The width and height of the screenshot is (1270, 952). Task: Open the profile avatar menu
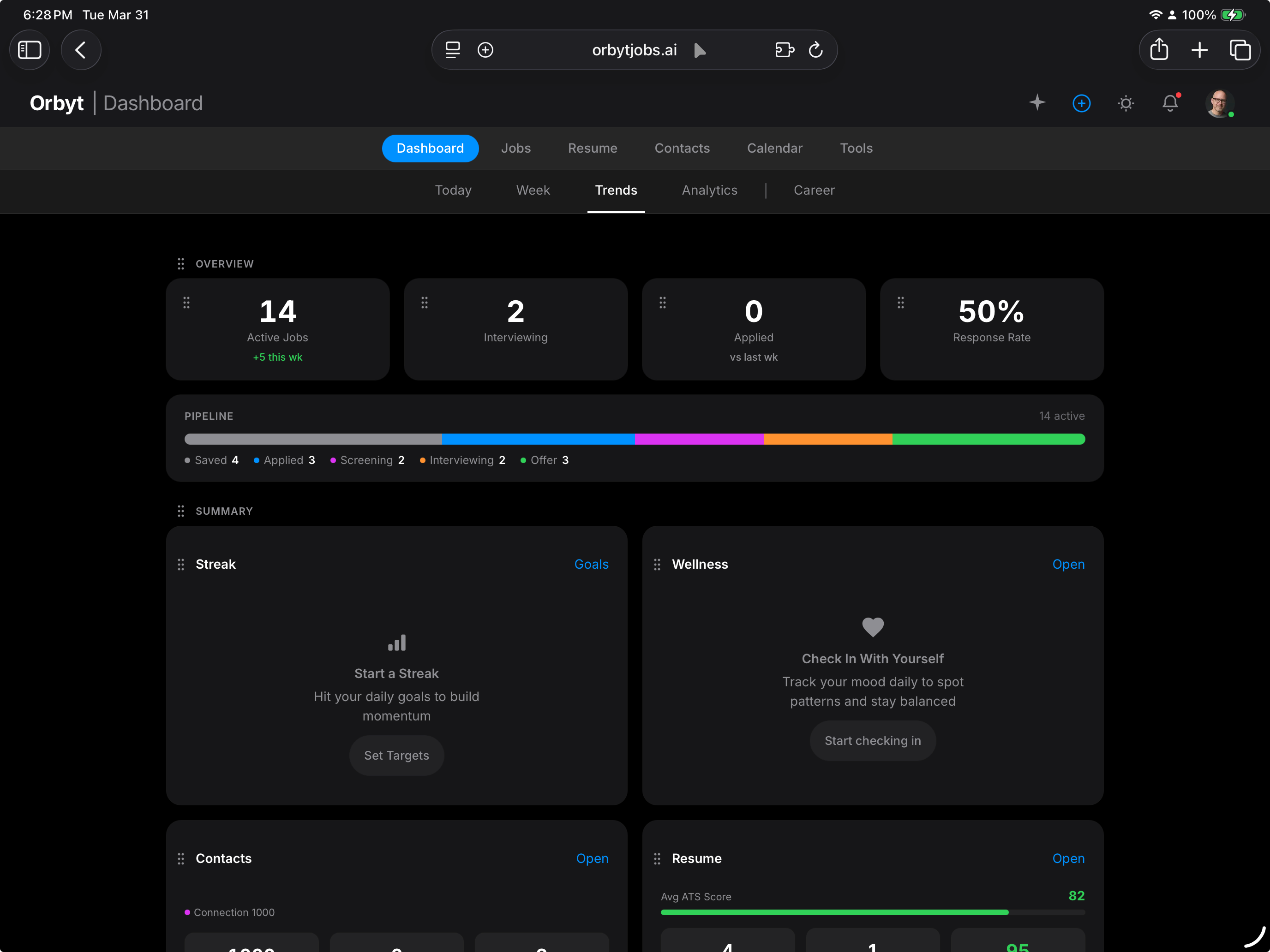click(x=1220, y=103)
